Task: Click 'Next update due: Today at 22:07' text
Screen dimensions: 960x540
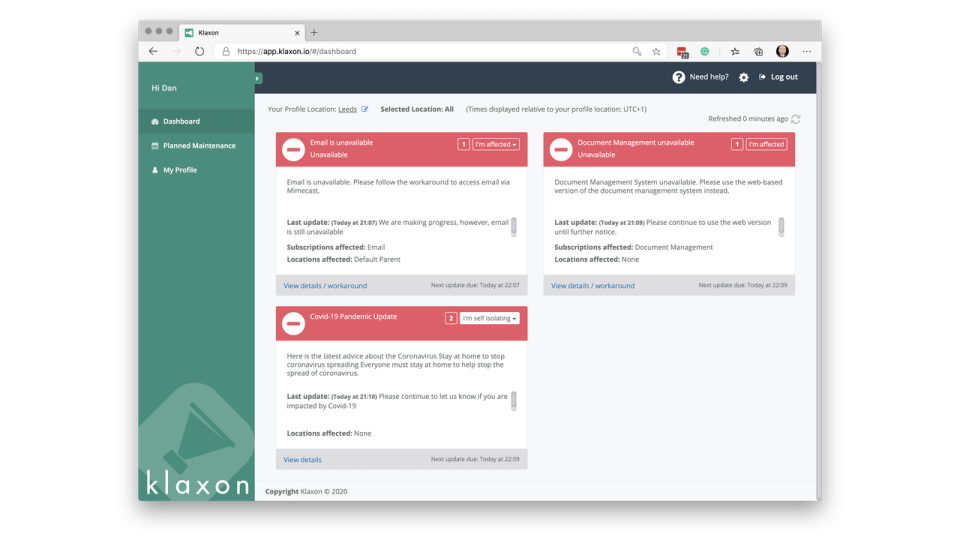Action: 475,285
